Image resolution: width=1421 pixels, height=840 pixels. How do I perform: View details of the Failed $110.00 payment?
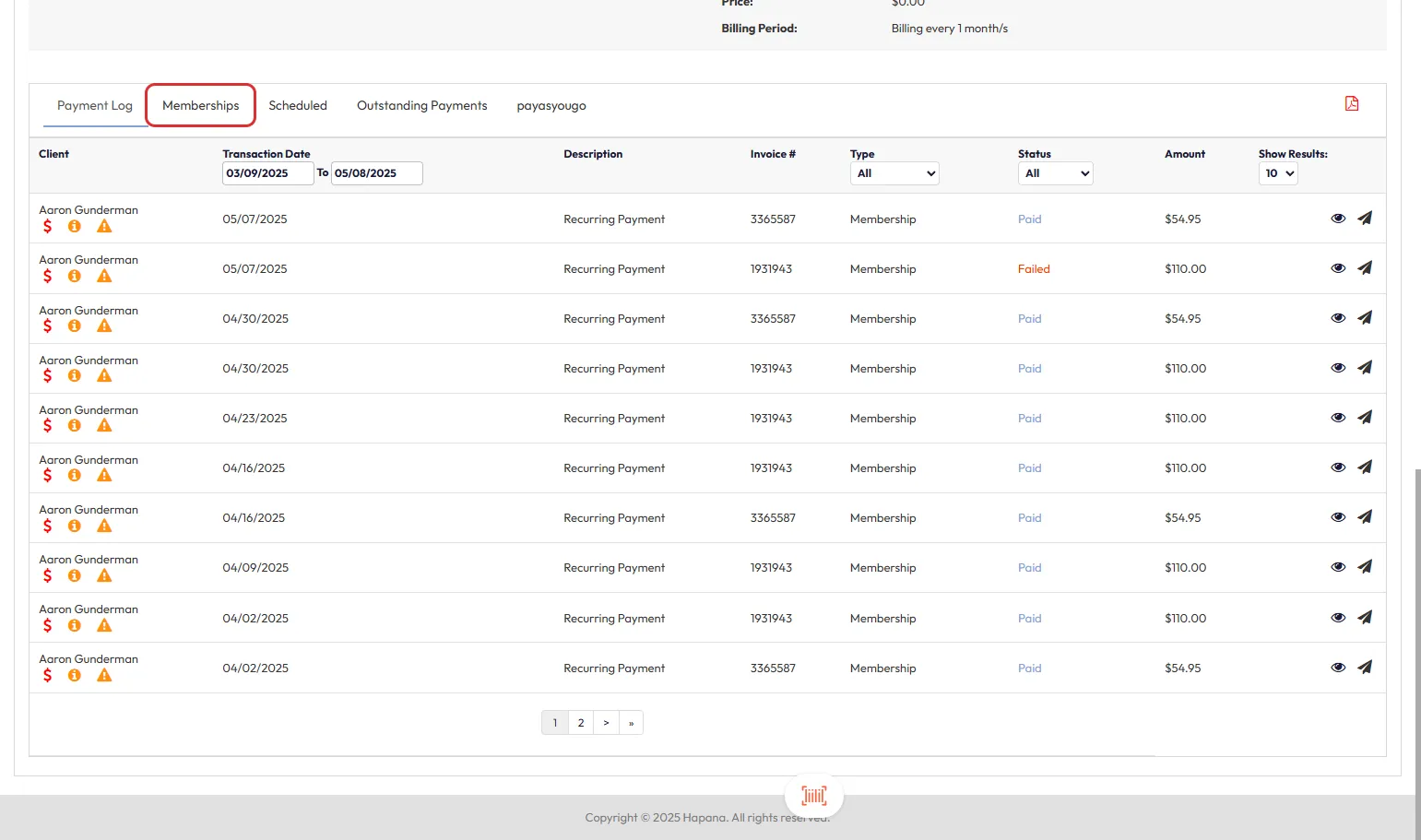click(x=1338, y=268)
